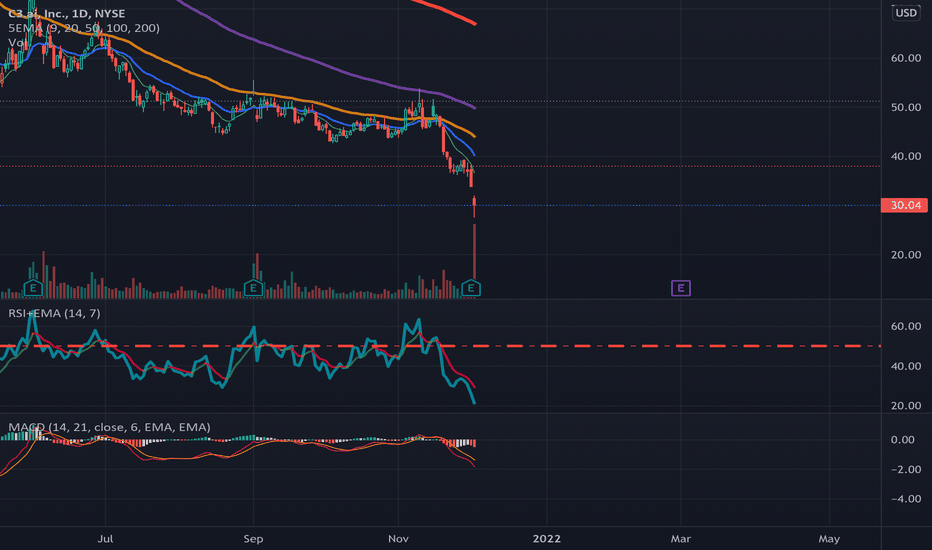Click the earnings marker near July
This screenshot has height=550, width=932.
click(33, 288)
